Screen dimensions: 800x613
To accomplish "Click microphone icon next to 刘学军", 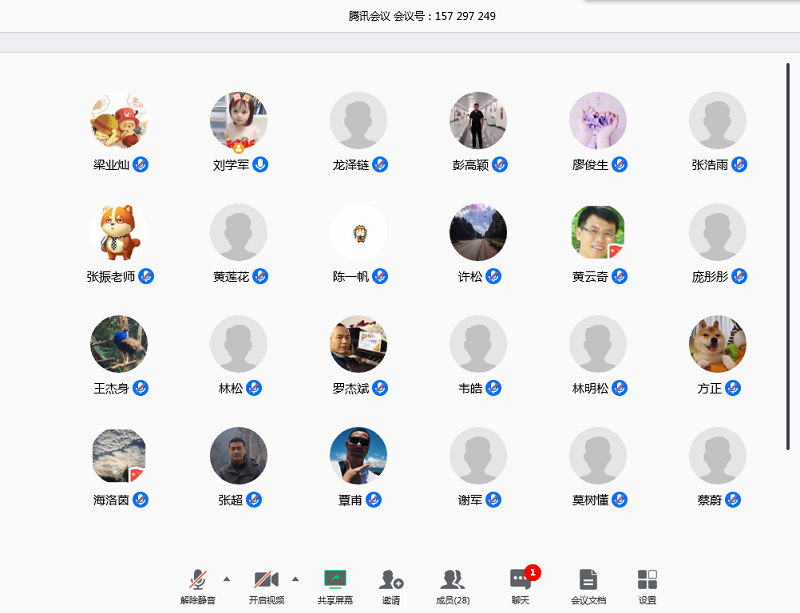I will click(x=260, y=164).
